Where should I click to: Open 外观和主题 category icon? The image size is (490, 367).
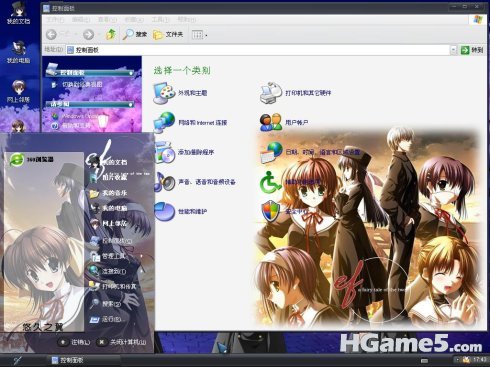coord(164,93)
